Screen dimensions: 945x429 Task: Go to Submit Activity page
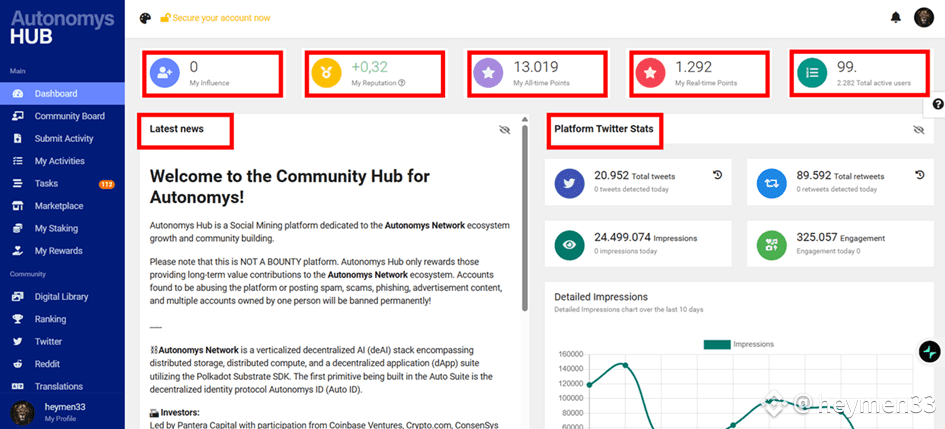point(62,139)
